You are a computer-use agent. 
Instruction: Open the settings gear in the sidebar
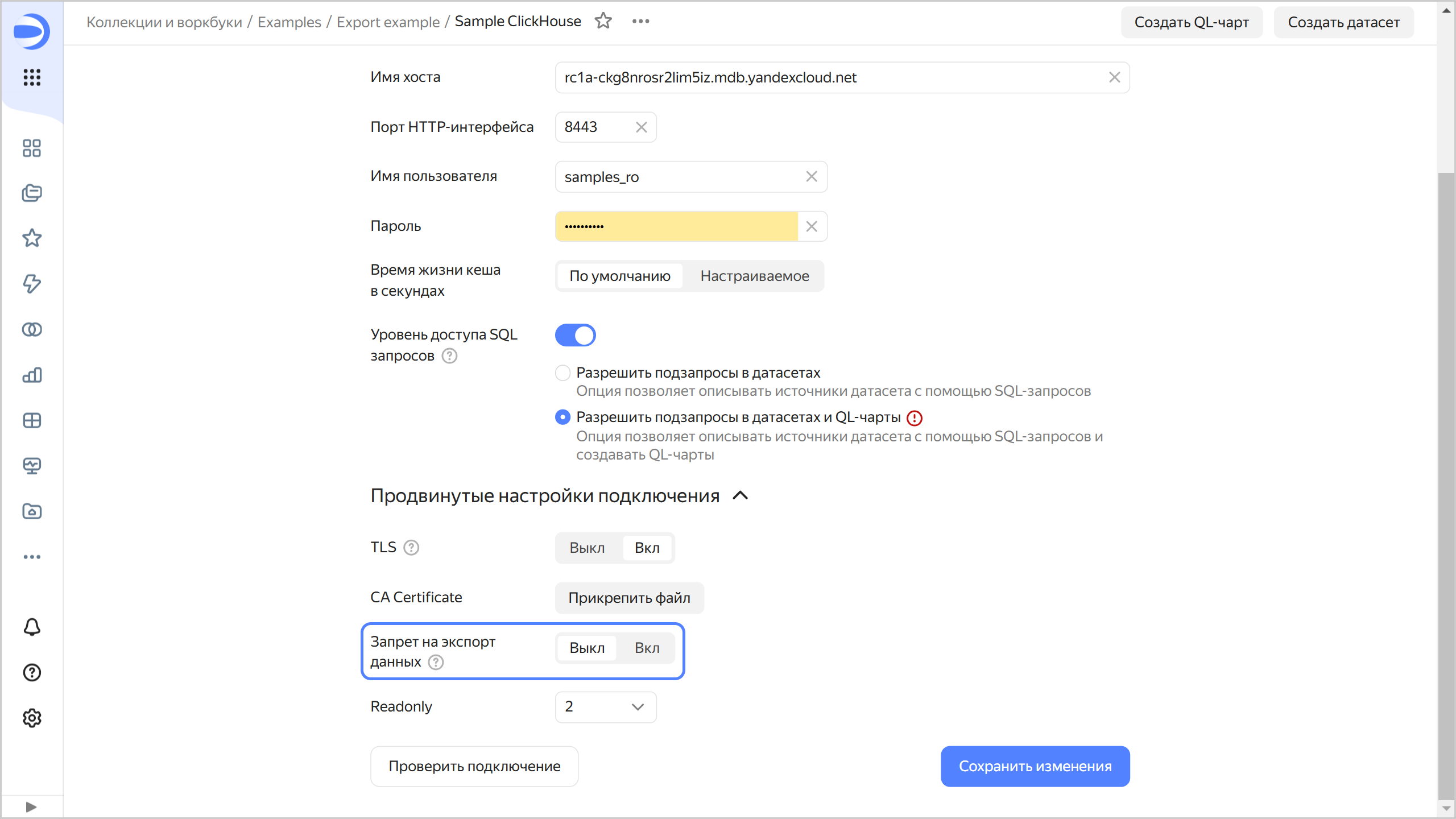coord(32,718)
